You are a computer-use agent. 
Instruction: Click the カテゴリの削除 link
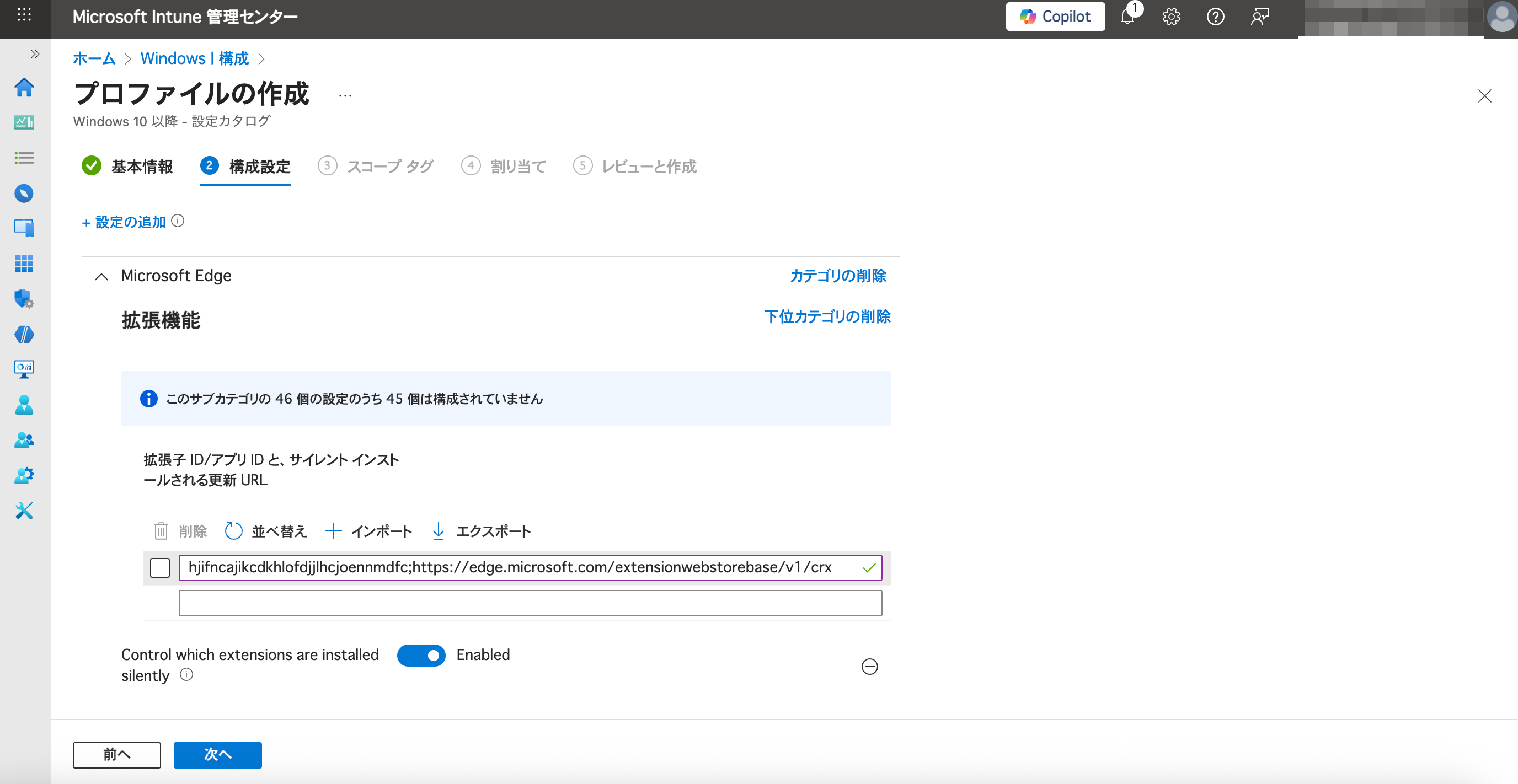[837, 276]
